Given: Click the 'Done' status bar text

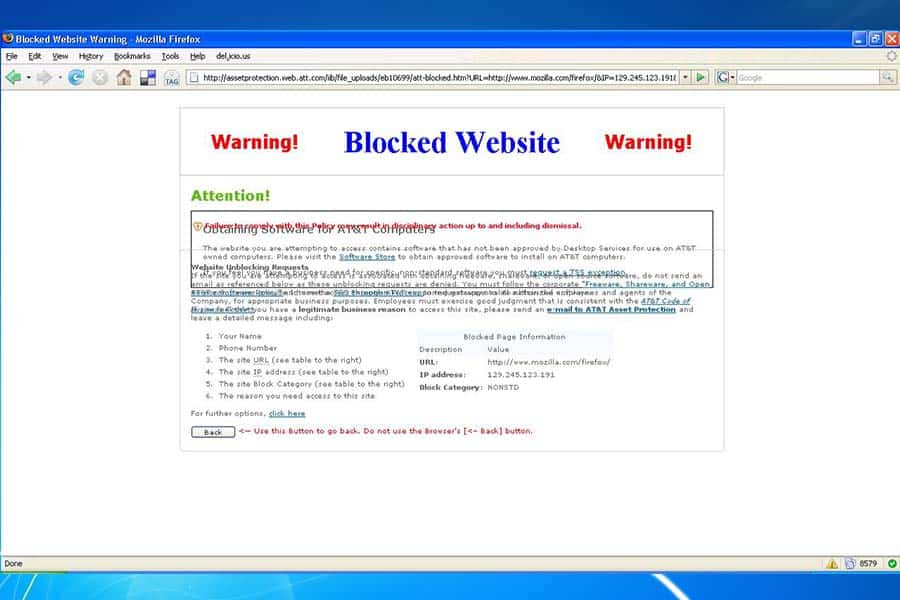Looking at the screenshot, I should [13, 564].
